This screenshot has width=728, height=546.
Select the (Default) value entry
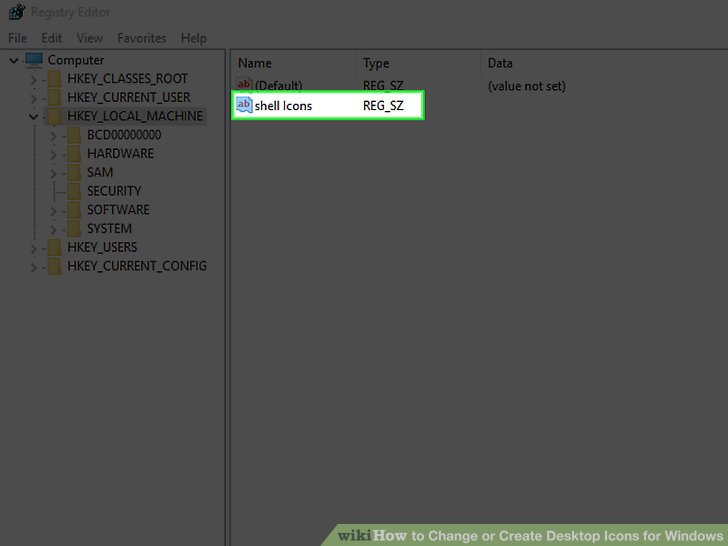click(x=278, y=86)
